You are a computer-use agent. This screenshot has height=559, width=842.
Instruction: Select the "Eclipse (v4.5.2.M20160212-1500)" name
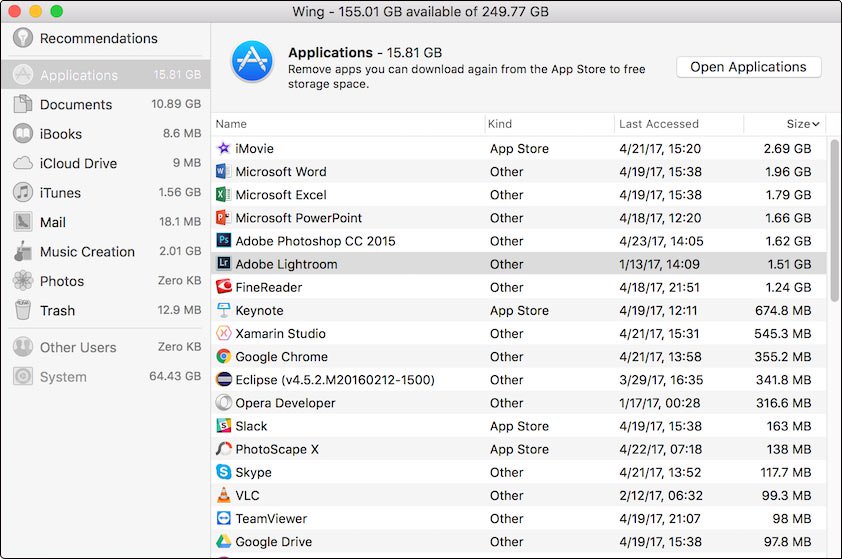(x=335, y=380)
